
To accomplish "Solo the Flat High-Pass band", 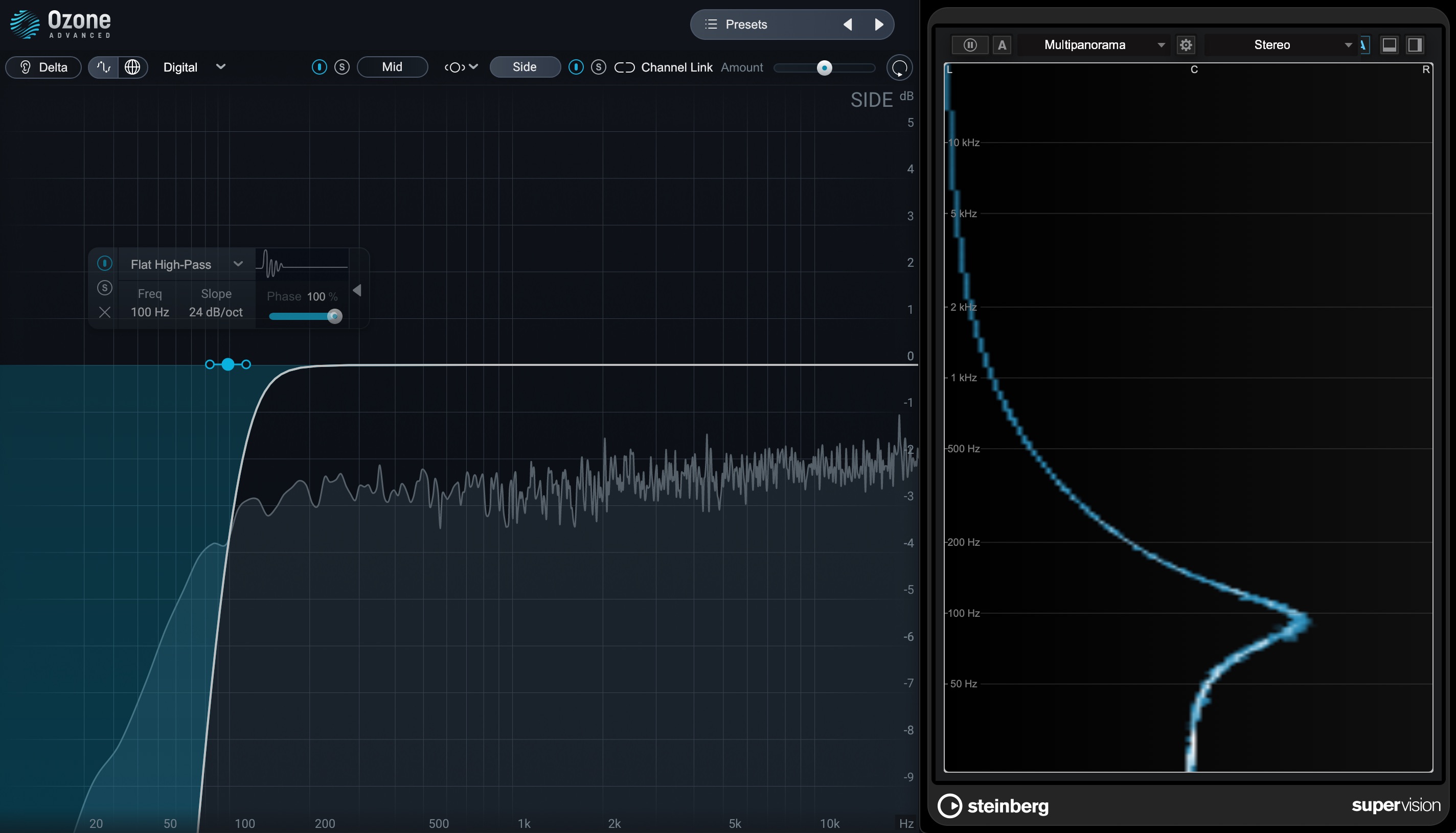I will coord(105,287).
